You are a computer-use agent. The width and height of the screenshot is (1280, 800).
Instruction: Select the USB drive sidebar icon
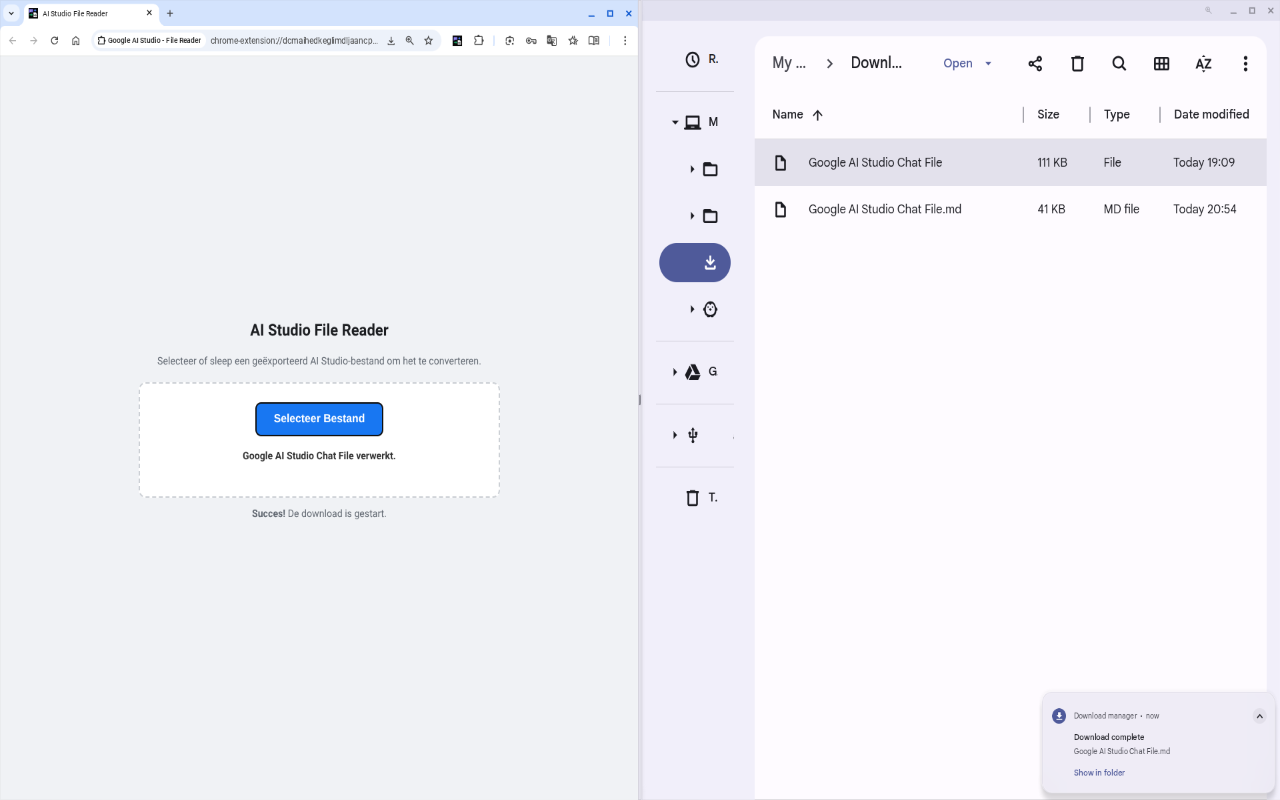692,435
